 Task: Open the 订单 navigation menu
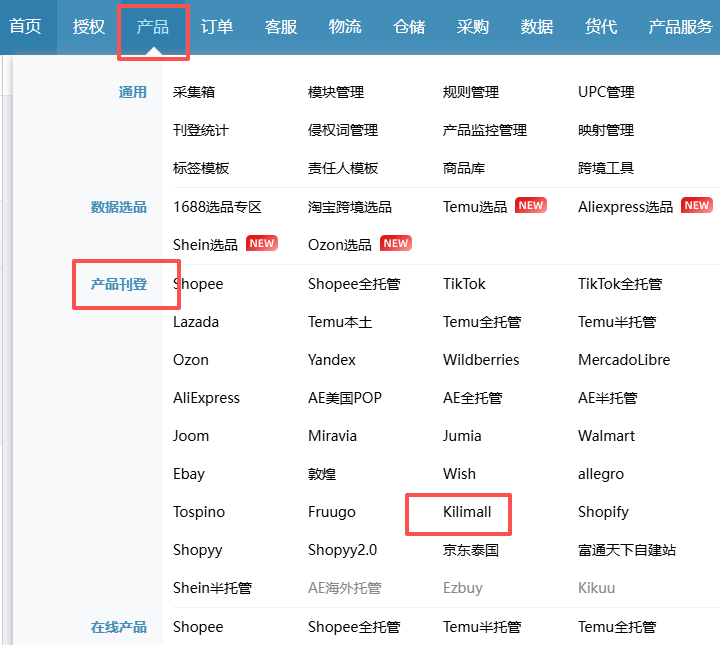(217, 27)
